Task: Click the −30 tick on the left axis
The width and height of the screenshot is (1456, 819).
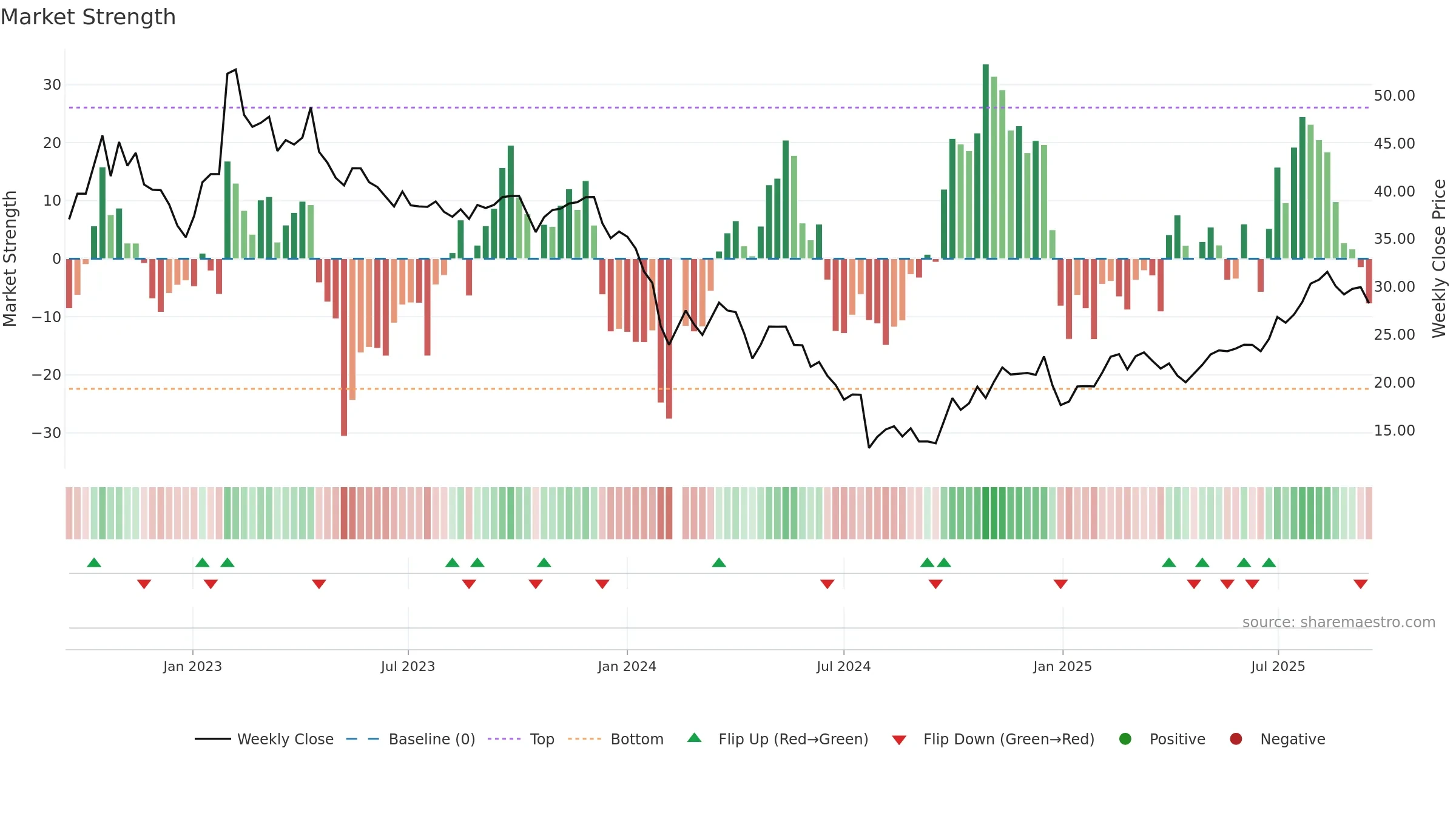Action: (47, 433)
